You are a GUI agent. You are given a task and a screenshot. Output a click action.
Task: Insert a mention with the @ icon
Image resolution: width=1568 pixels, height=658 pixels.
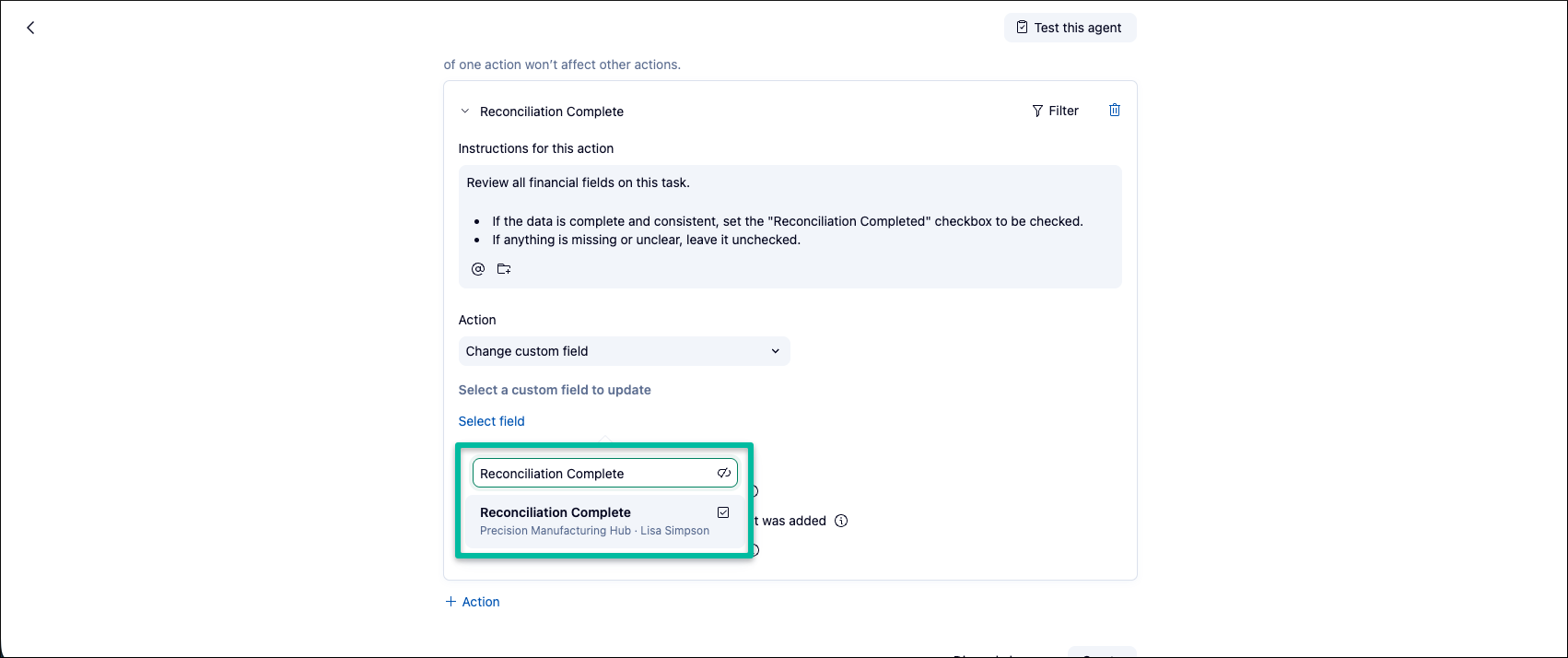point(478,269)
